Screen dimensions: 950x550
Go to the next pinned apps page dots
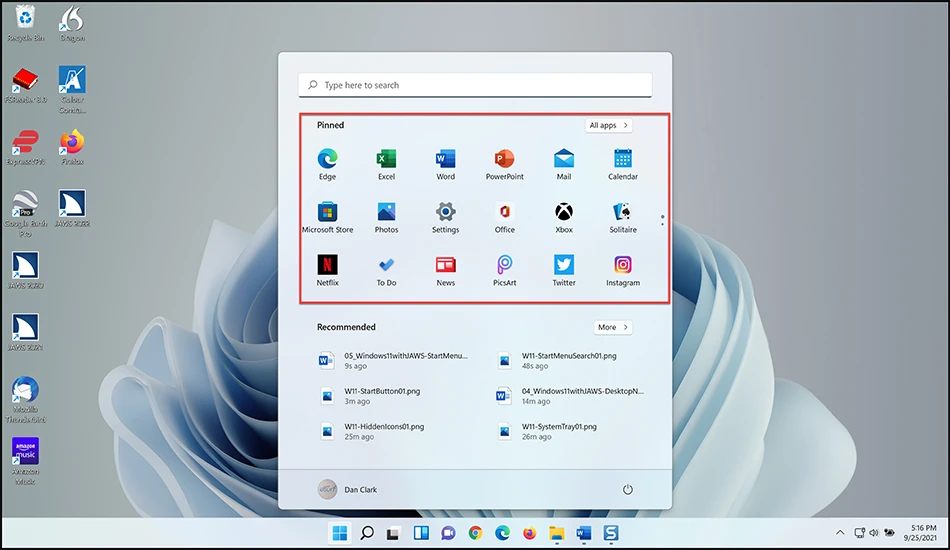(x=662, y=220)
